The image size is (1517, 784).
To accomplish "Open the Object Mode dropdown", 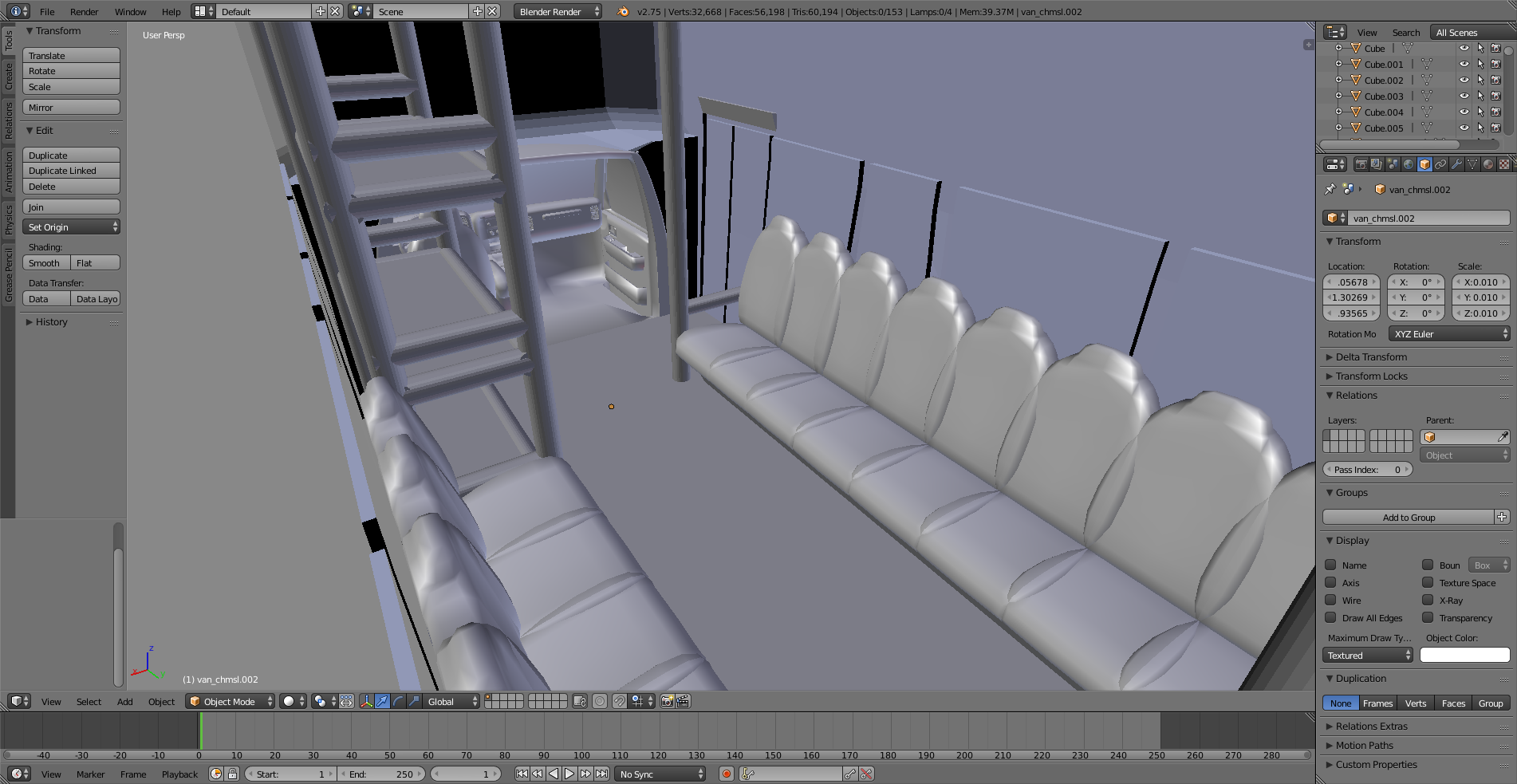I will tap(231, 701).
